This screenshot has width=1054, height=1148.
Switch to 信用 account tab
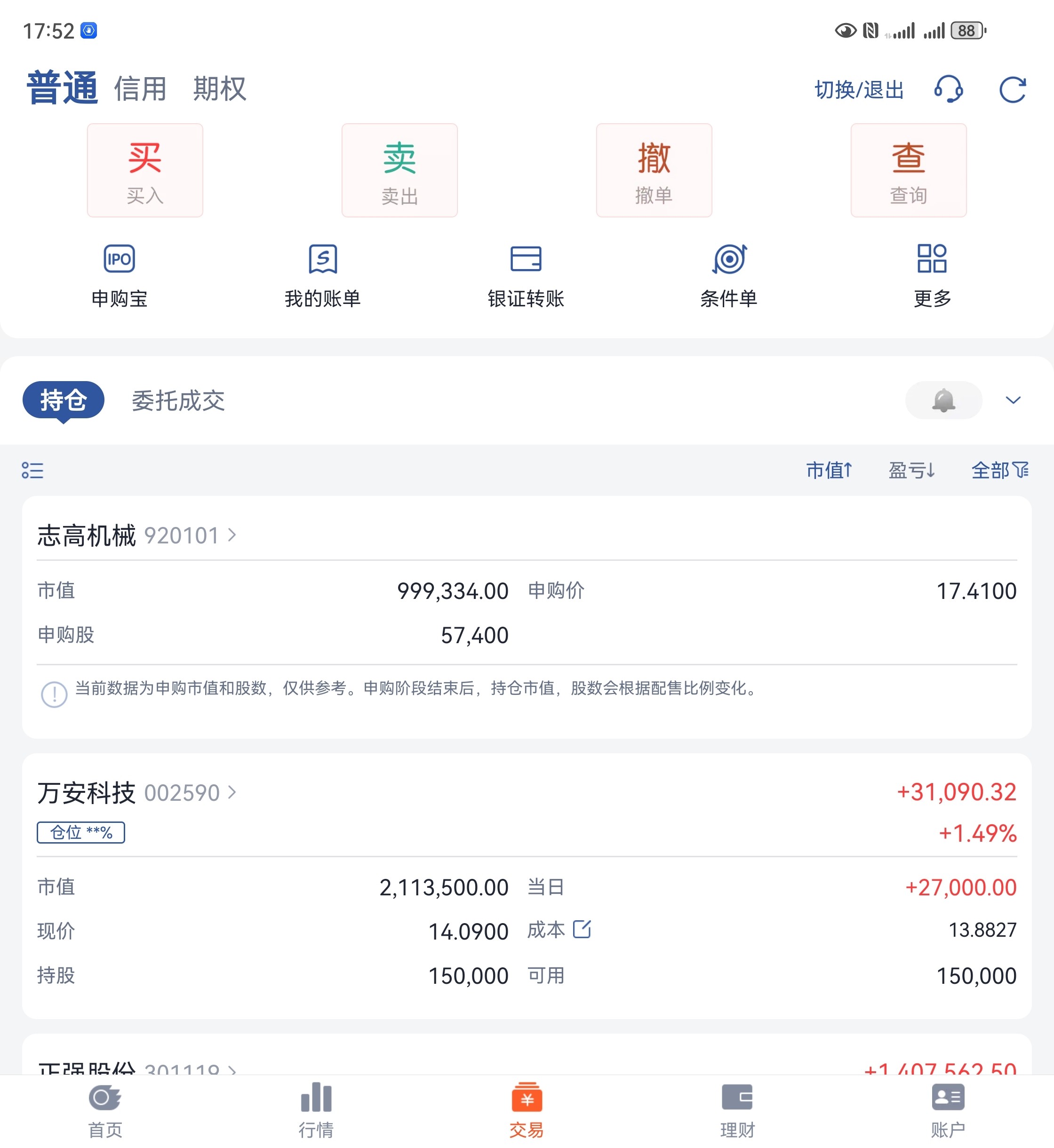click(140, 89)
